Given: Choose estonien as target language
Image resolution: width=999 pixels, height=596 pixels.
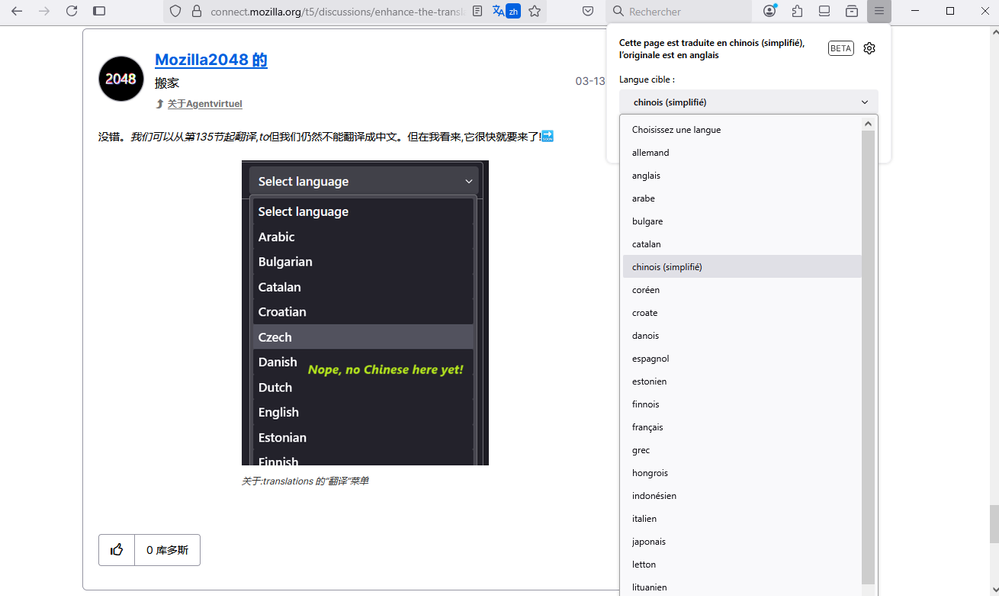Looking at the screenshot, I should point(742,382).
